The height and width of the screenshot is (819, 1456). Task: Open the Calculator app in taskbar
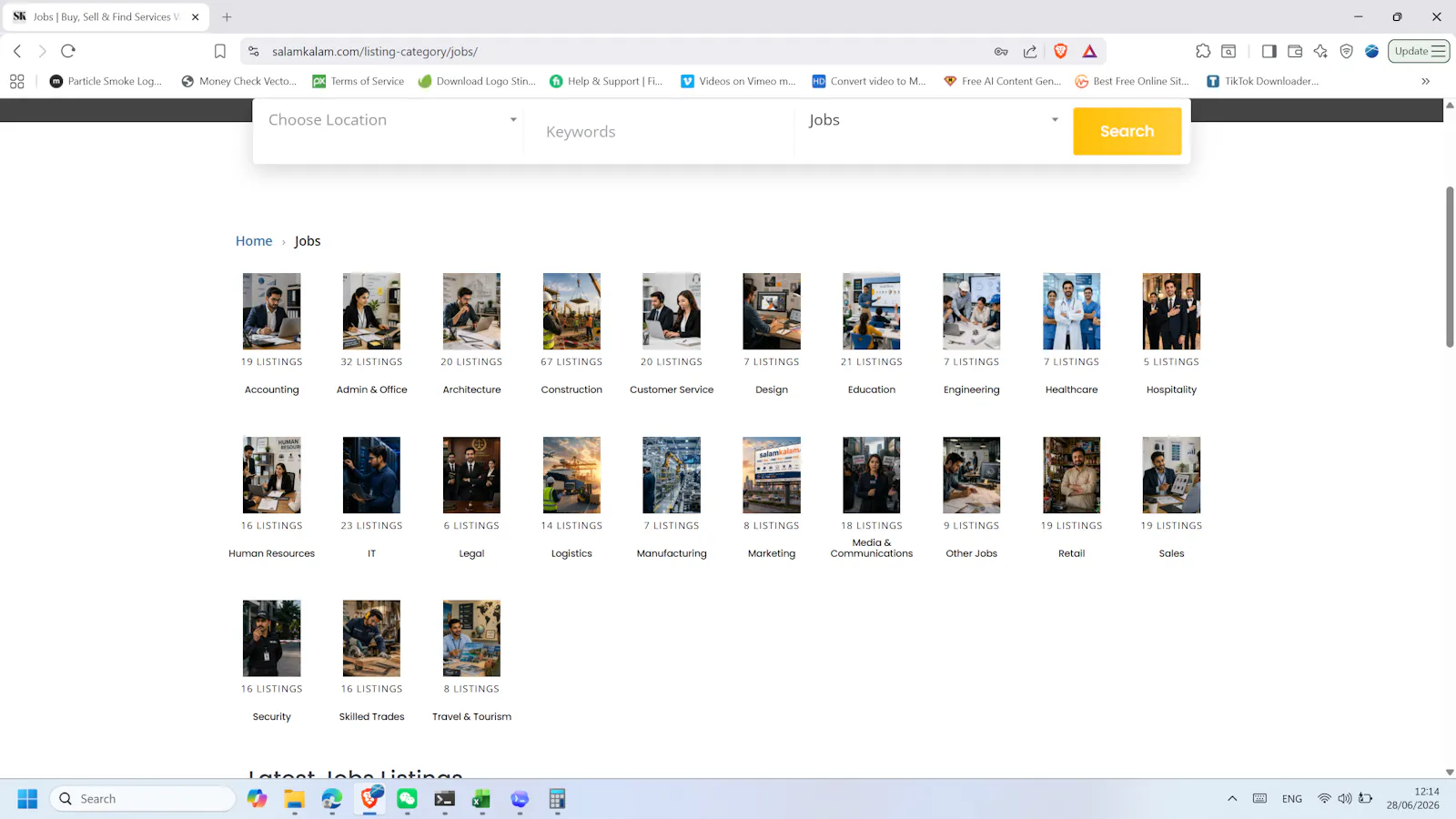(x=557, y=799)
